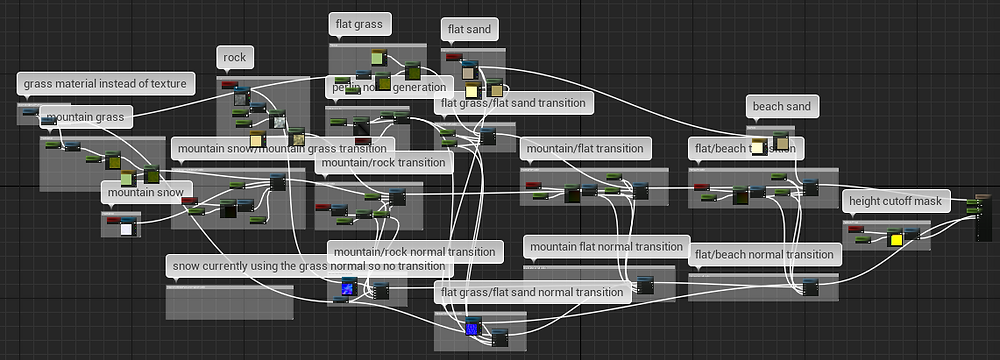Click the 'mountain/flat transition' comment bubble

(x=585, y=148)
